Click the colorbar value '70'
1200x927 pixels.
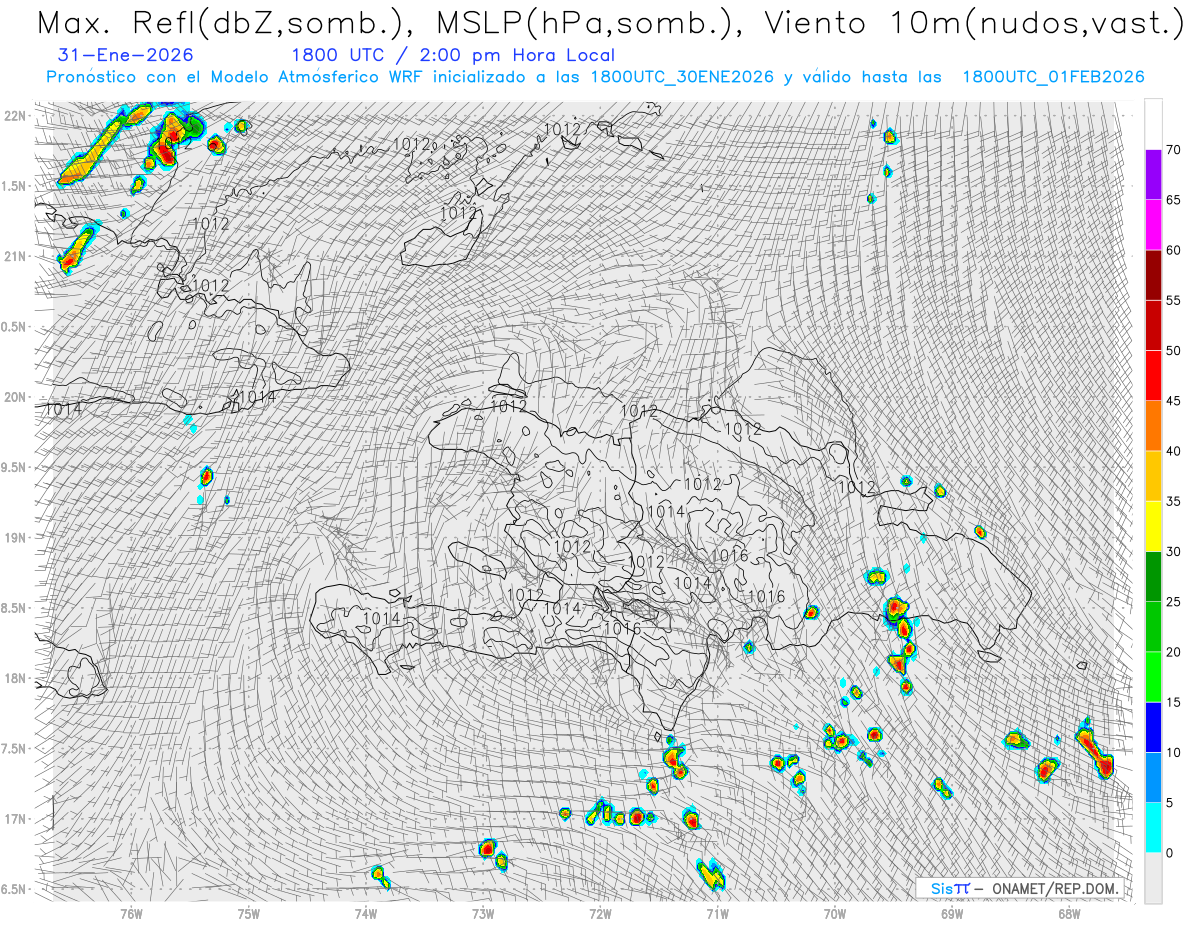pos(1173,150)
